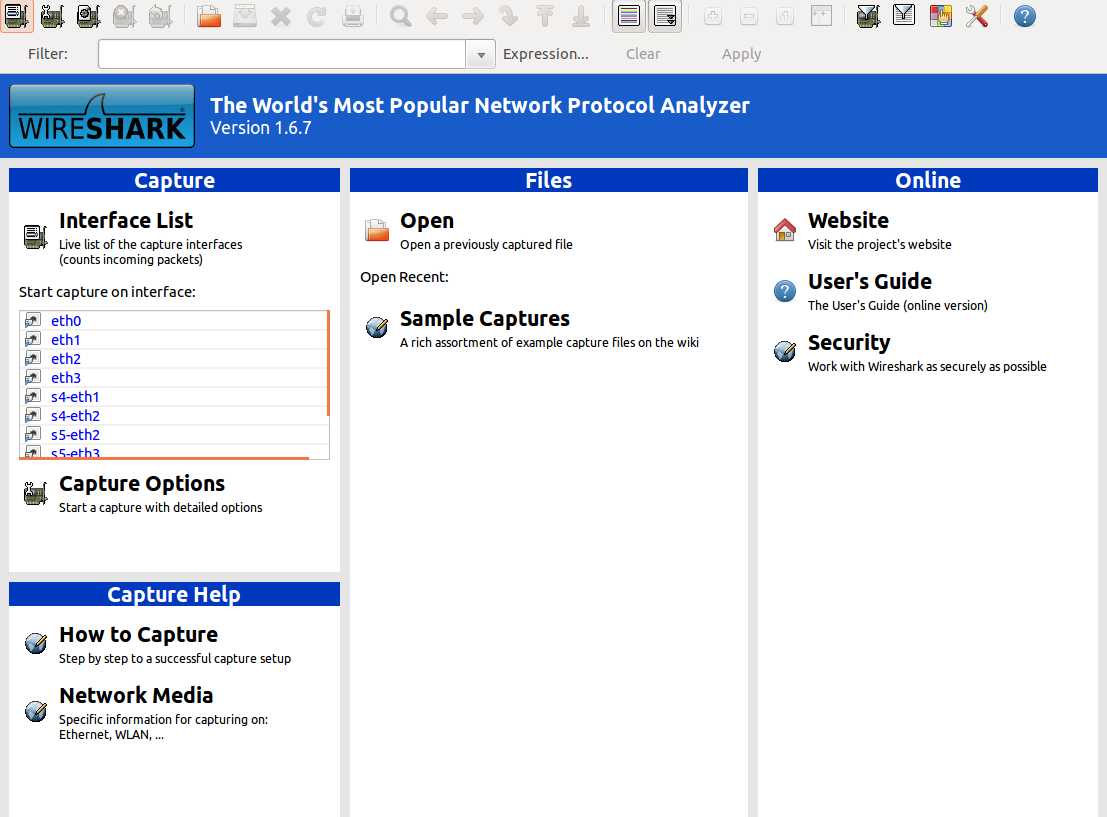Viewport: 1107px width, 817px height.
Task: Open How to Capture help
Action: pos(138,635)
